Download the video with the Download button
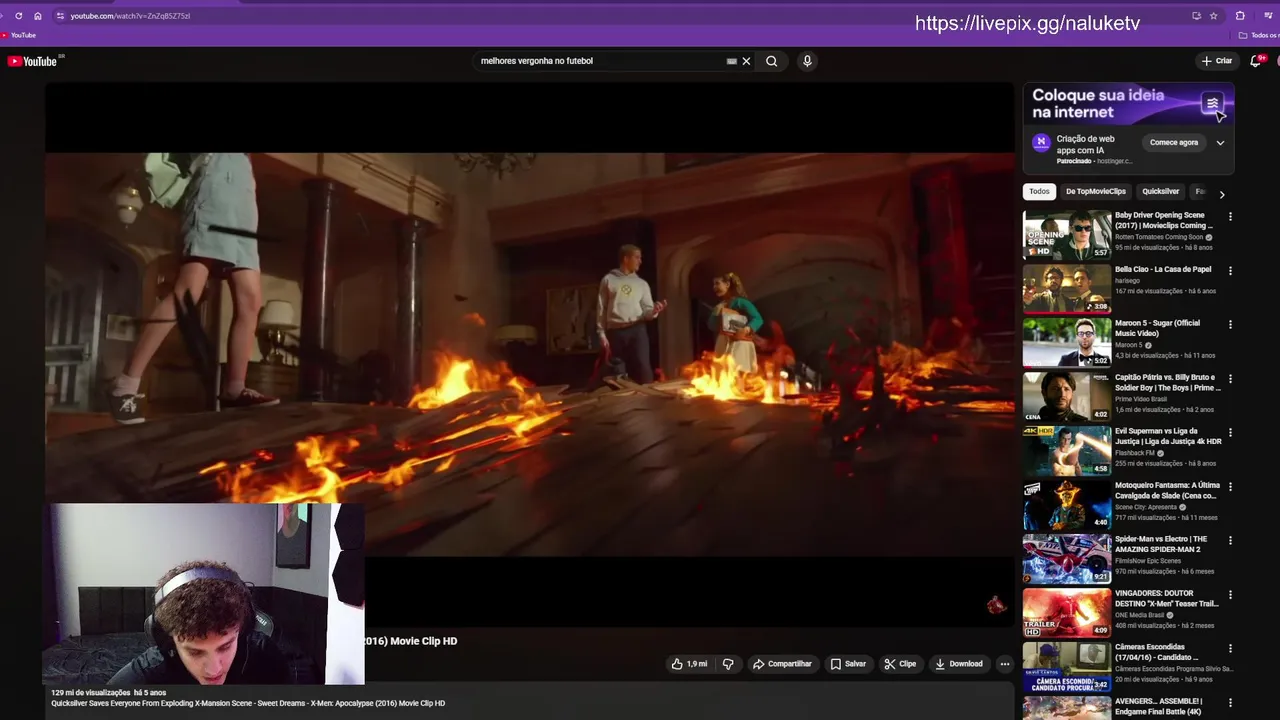Image resolution: width=1280 pixels, height=720 pixels. coord(959,664)
